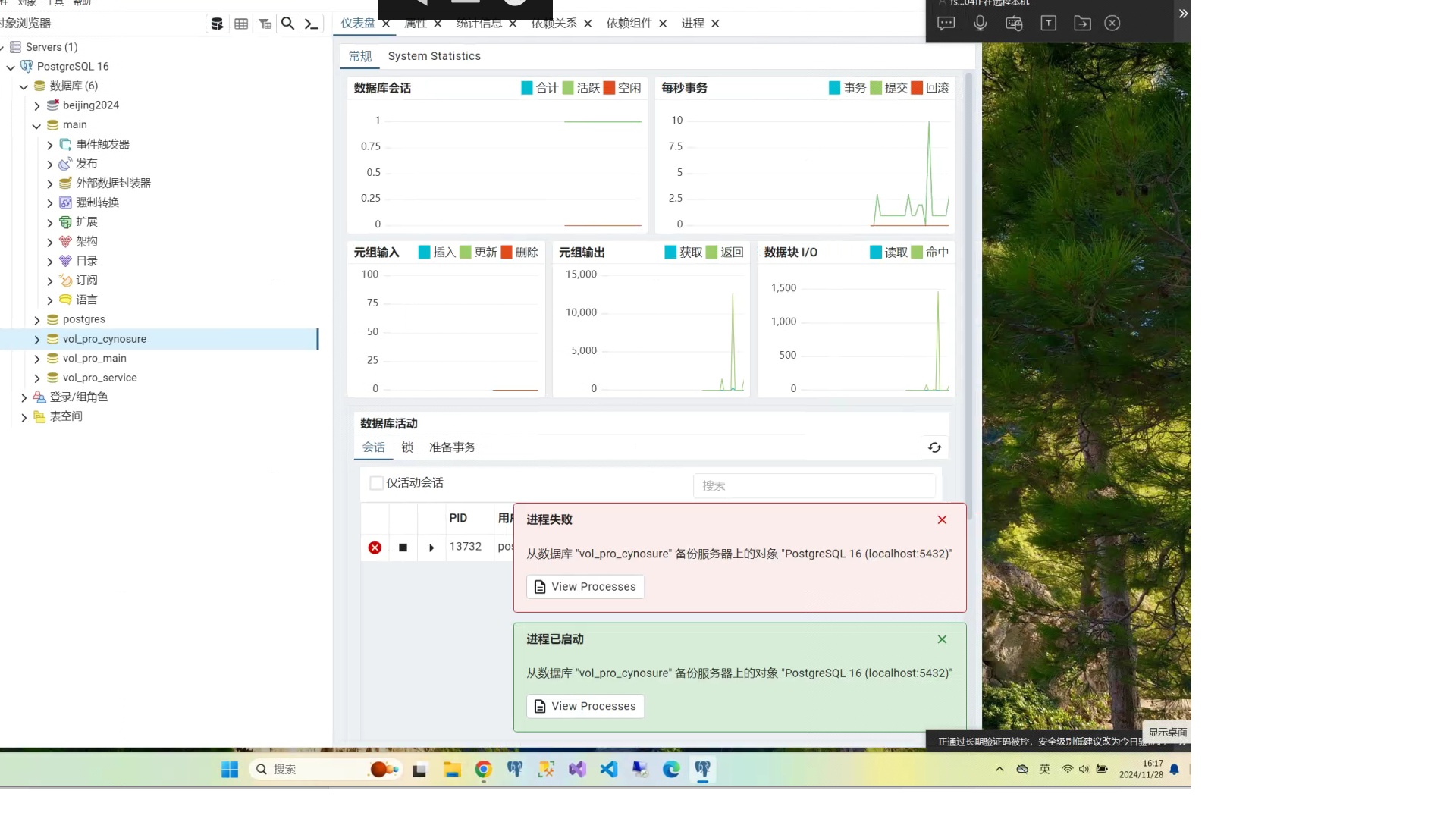Expand session details arrow for PID 13732
The width and height of the screenshot is (1456, 819).
(431, 548)
